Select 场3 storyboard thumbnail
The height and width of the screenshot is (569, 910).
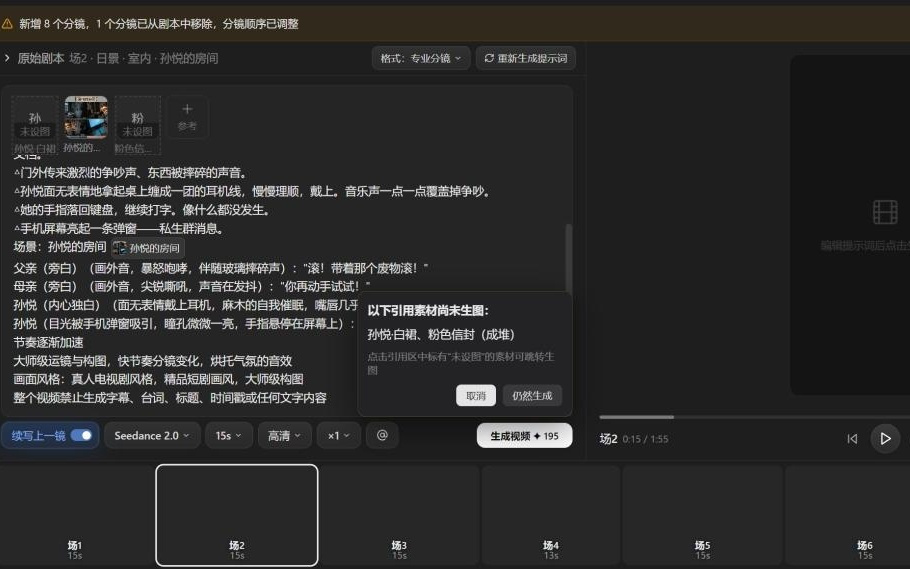point(399,515)
